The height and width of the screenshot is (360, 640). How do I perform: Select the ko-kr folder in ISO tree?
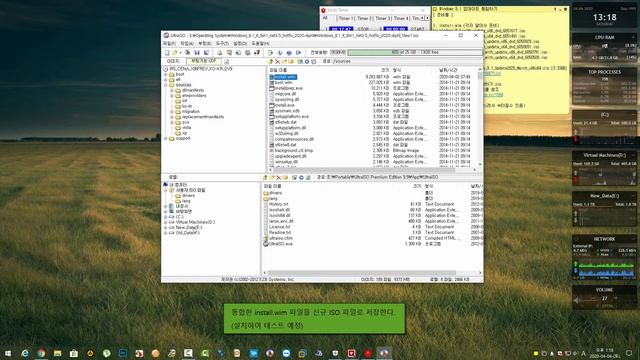coord(187,106)
